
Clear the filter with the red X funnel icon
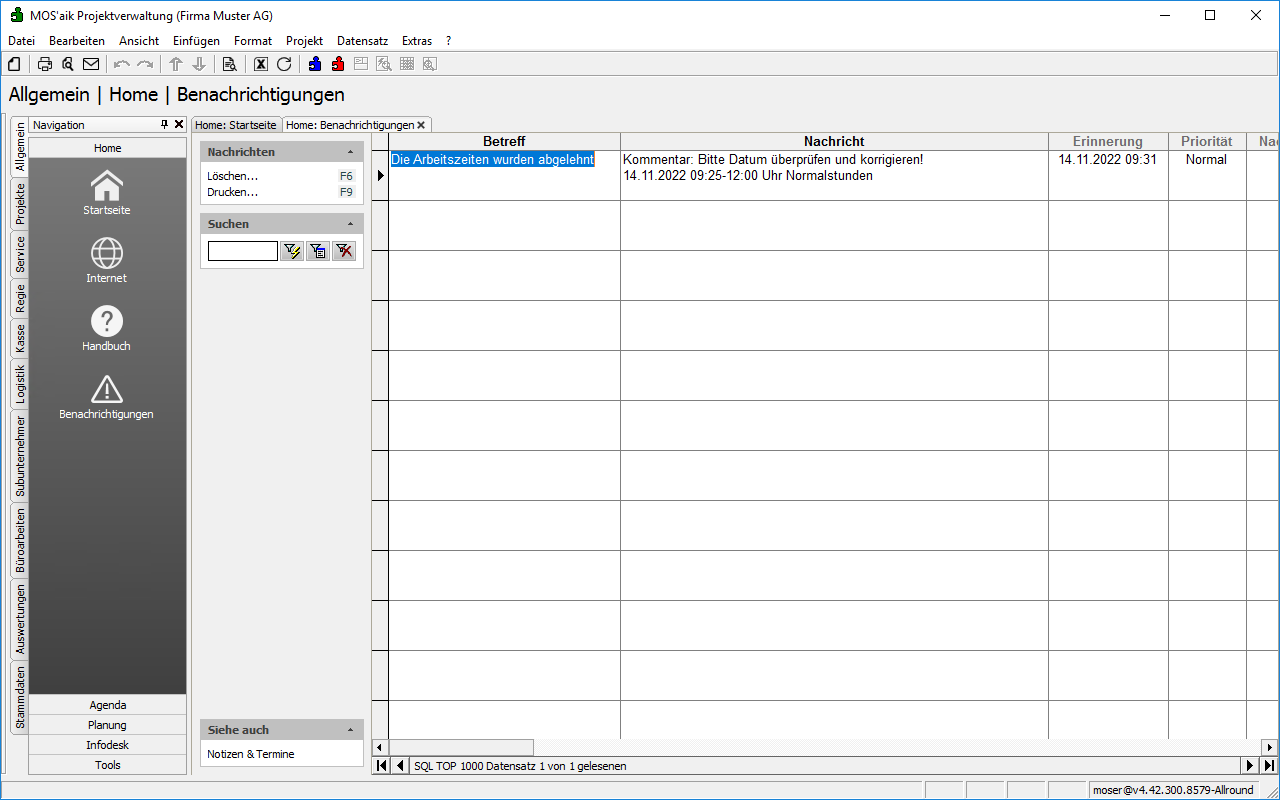pyautogui.click(x=344, y=251)
